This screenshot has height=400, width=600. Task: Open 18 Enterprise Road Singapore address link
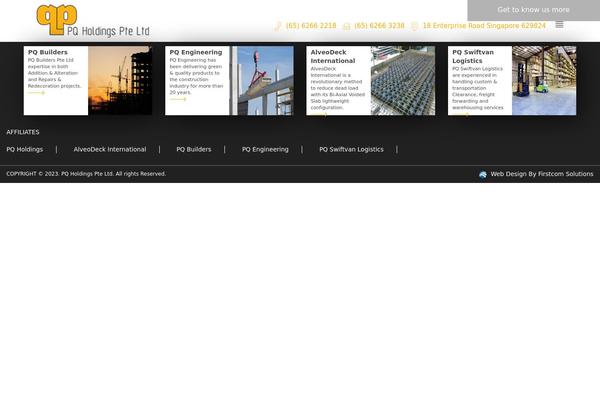(484, 26)
